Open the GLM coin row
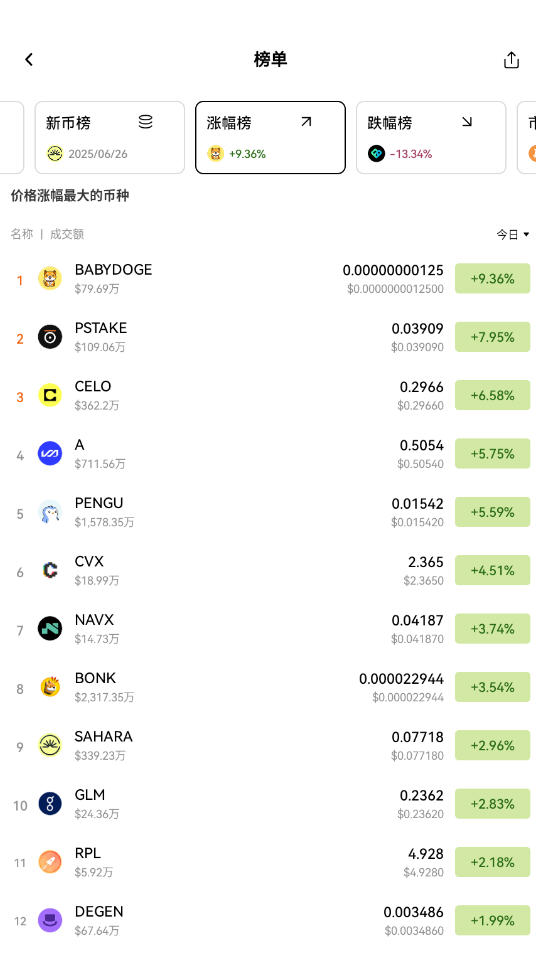The width and height of the screenshot is (536, 961). 268,804
